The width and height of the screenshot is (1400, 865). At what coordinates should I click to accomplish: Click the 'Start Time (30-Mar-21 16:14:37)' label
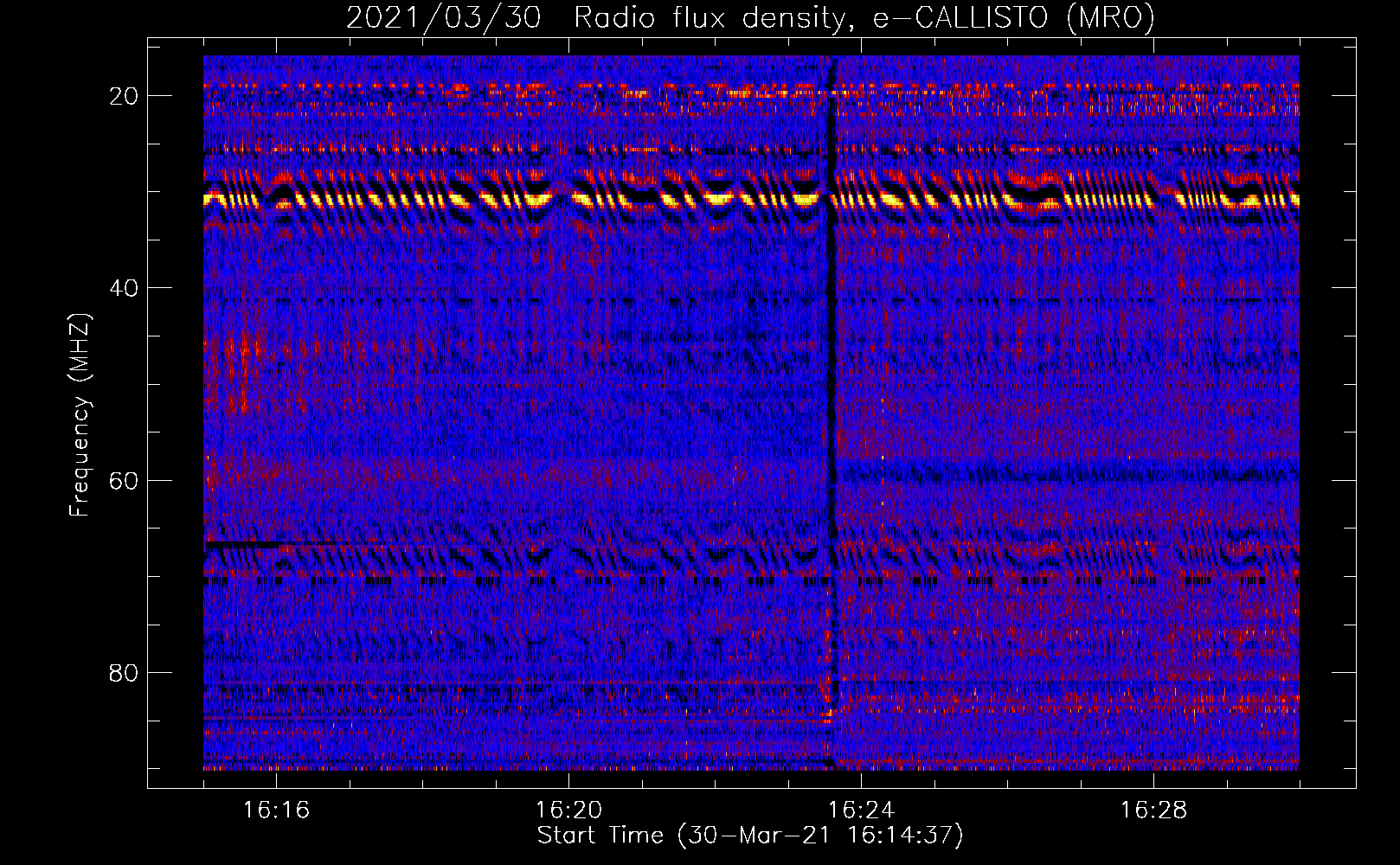pos(750,836)
